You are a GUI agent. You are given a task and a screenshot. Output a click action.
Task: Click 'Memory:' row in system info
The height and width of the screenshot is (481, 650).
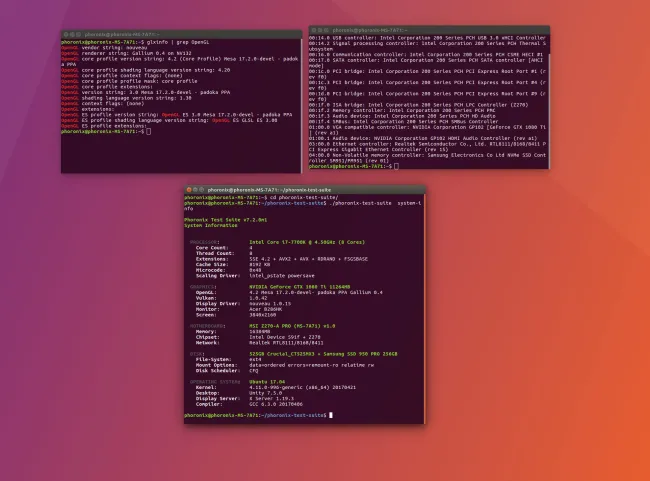pyautogui.click(x=233, y=332)
